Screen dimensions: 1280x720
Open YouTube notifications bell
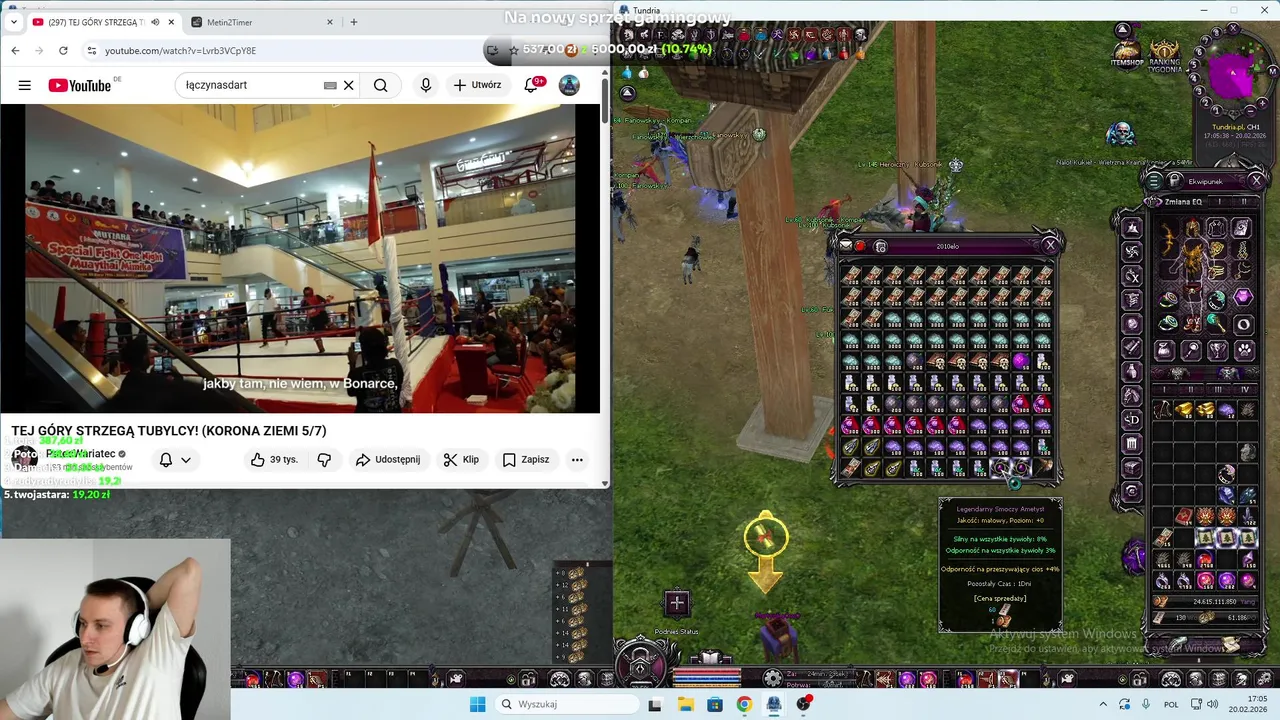(531, 85)
